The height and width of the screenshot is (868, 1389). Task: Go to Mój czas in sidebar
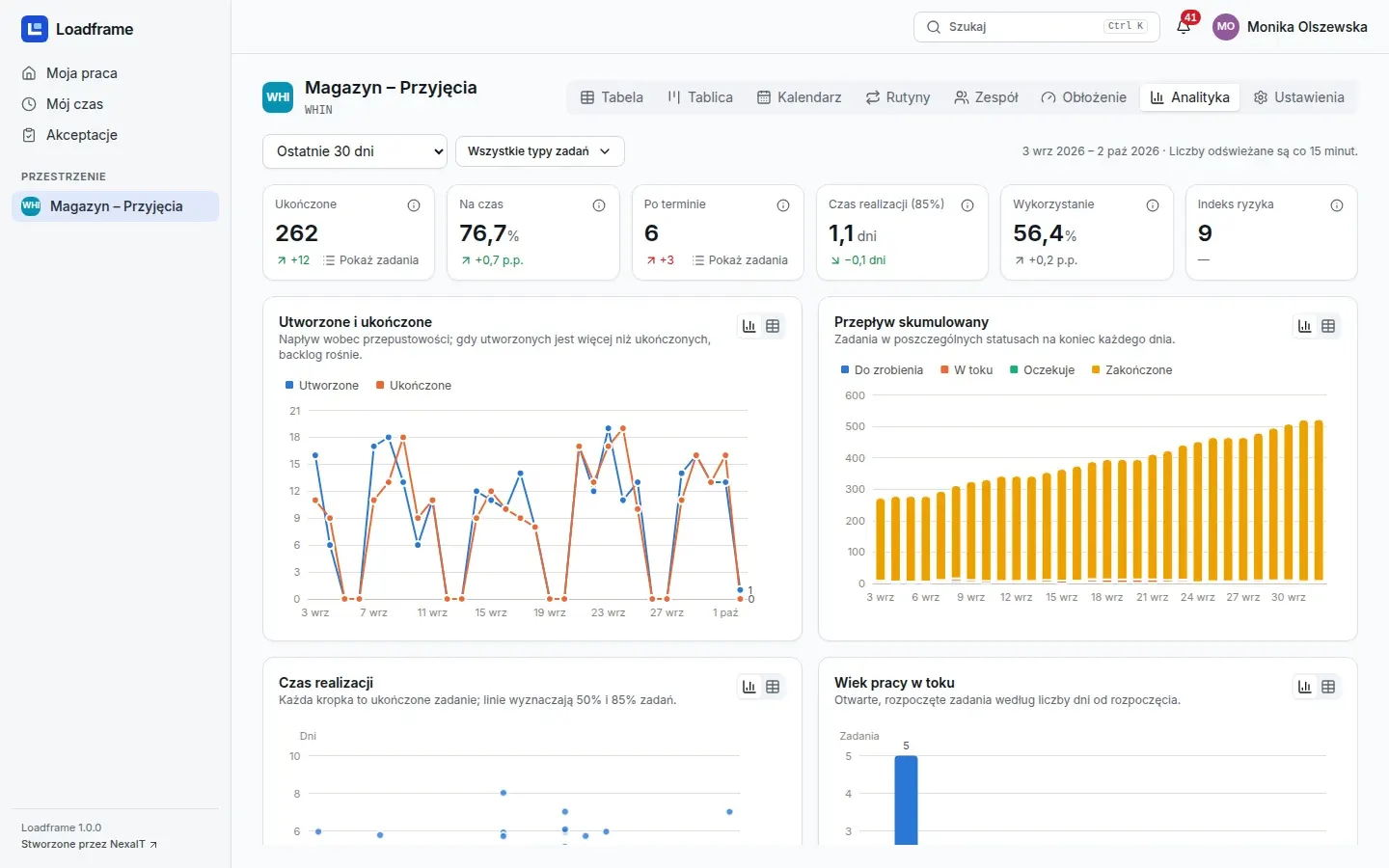click(116, 104)
